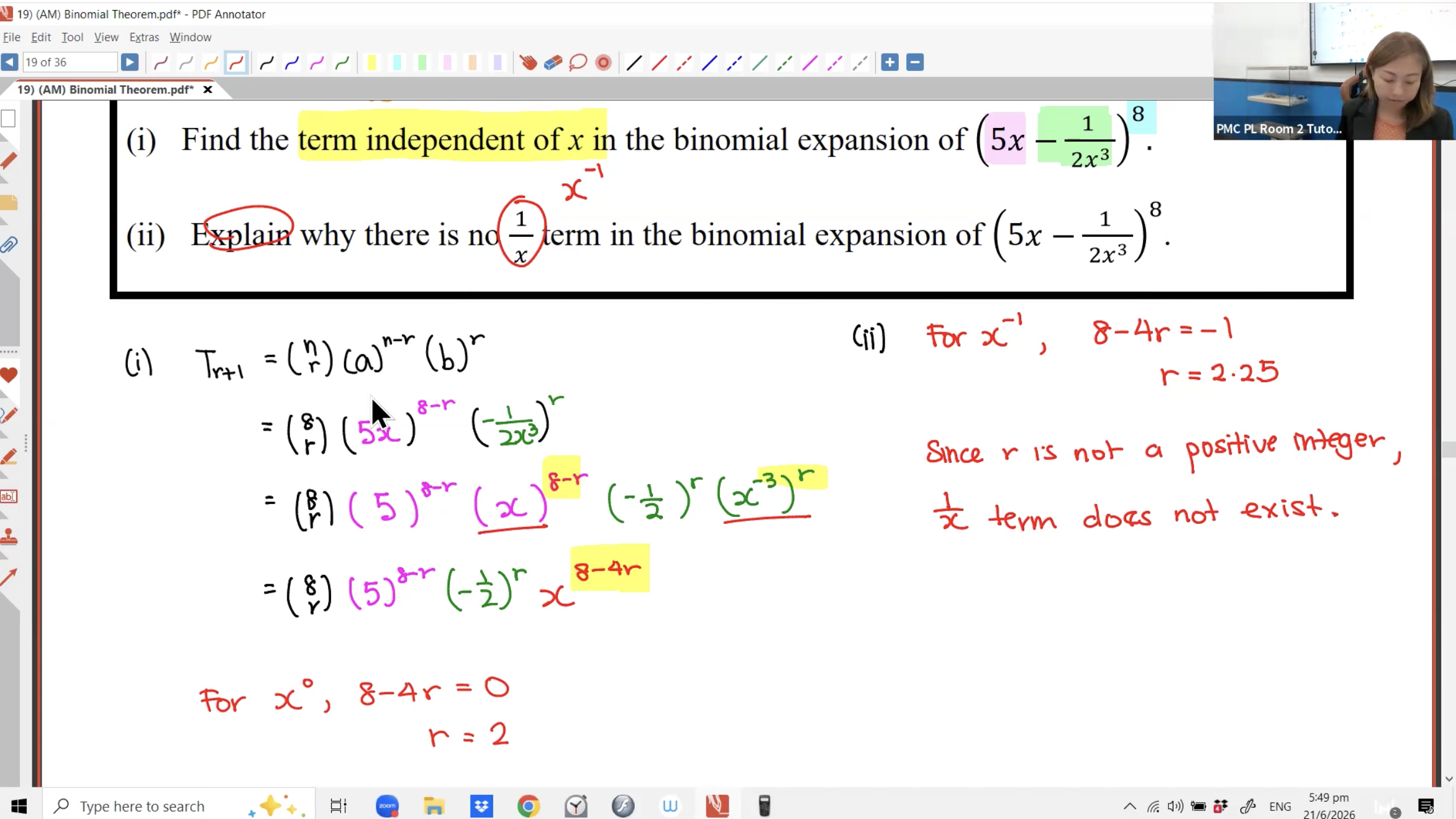Open the attachments paperclip sidebar panel

coord(9,245)
